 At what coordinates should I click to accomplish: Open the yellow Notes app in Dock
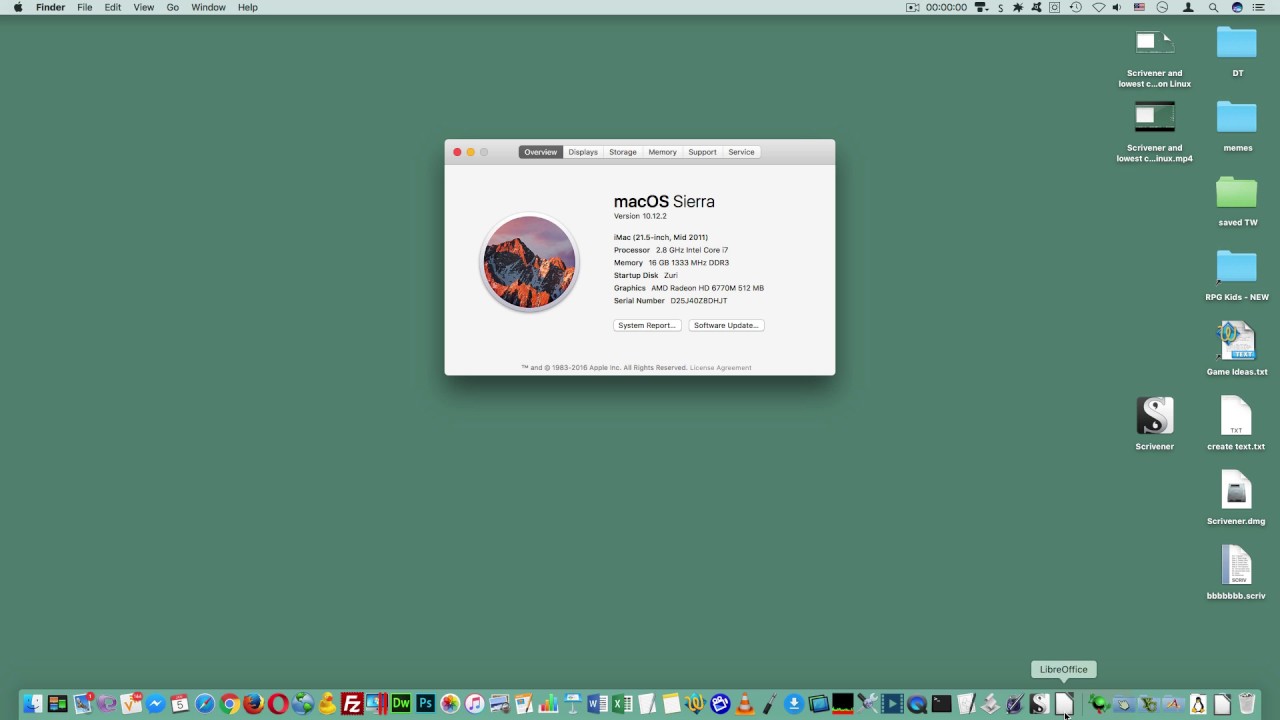point(670,704)
